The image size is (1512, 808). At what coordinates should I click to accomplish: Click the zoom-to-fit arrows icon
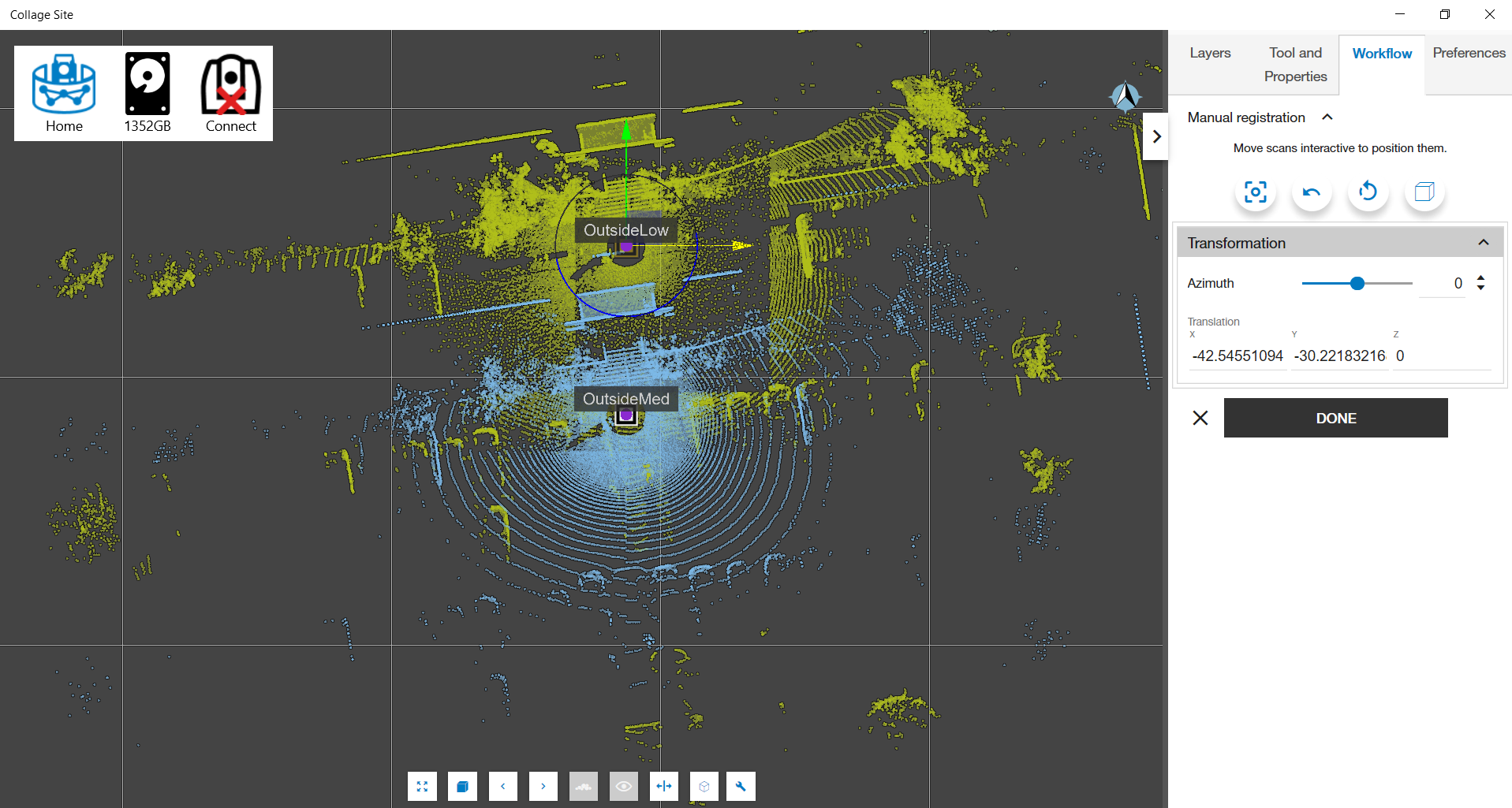pos(422,786)
